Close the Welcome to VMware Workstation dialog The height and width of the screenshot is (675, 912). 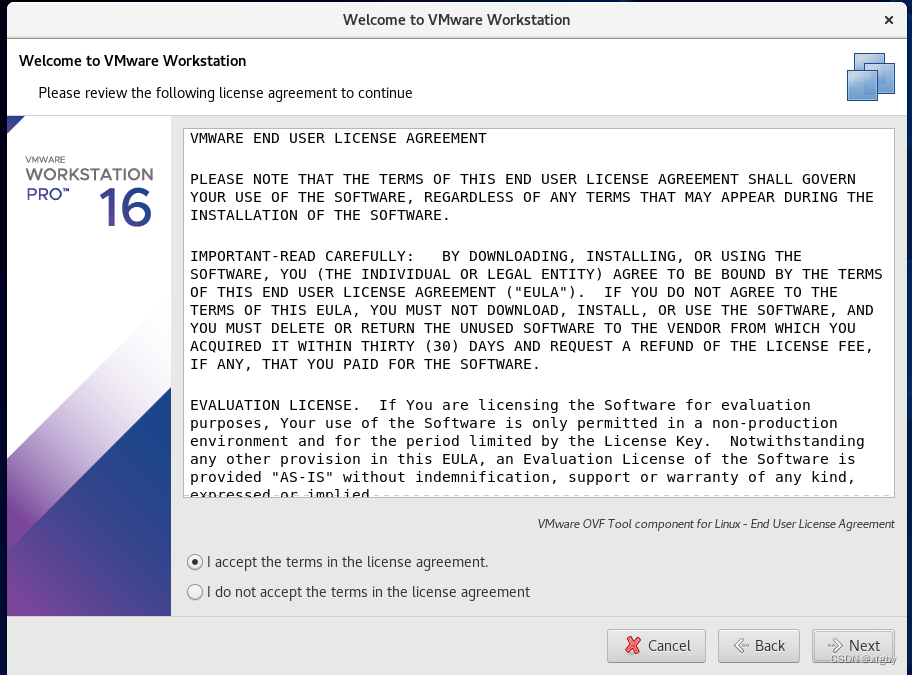click(x=889, y=20)
